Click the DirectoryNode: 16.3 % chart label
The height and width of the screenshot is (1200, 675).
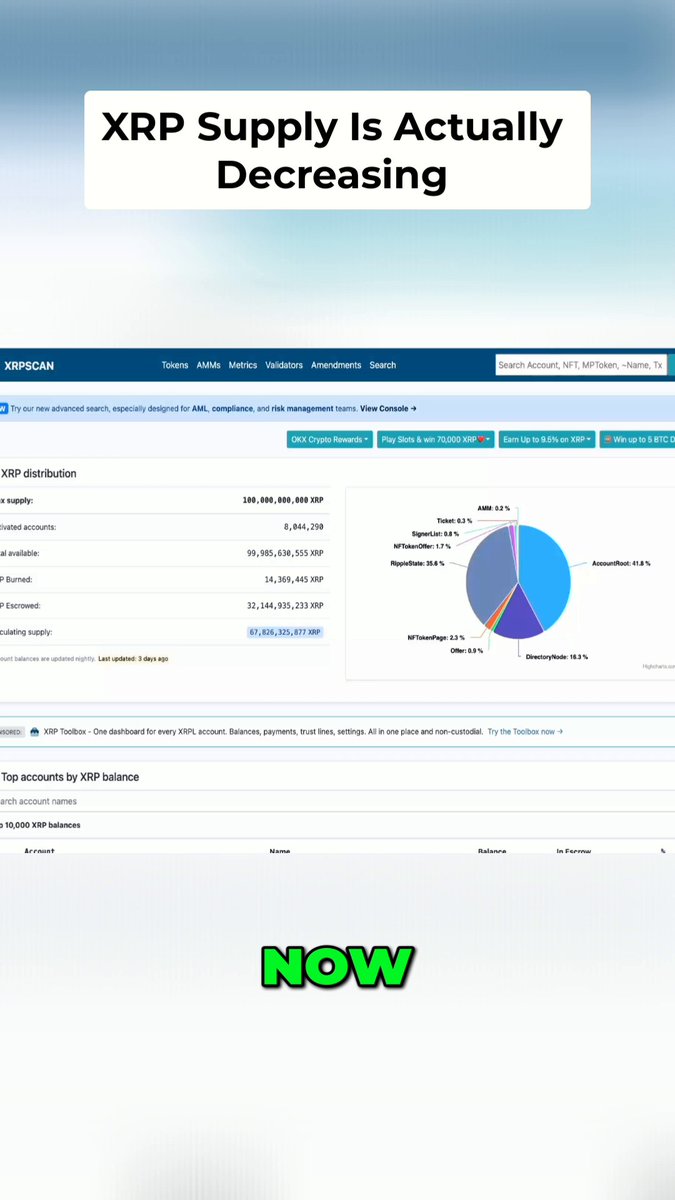point(557,656)
